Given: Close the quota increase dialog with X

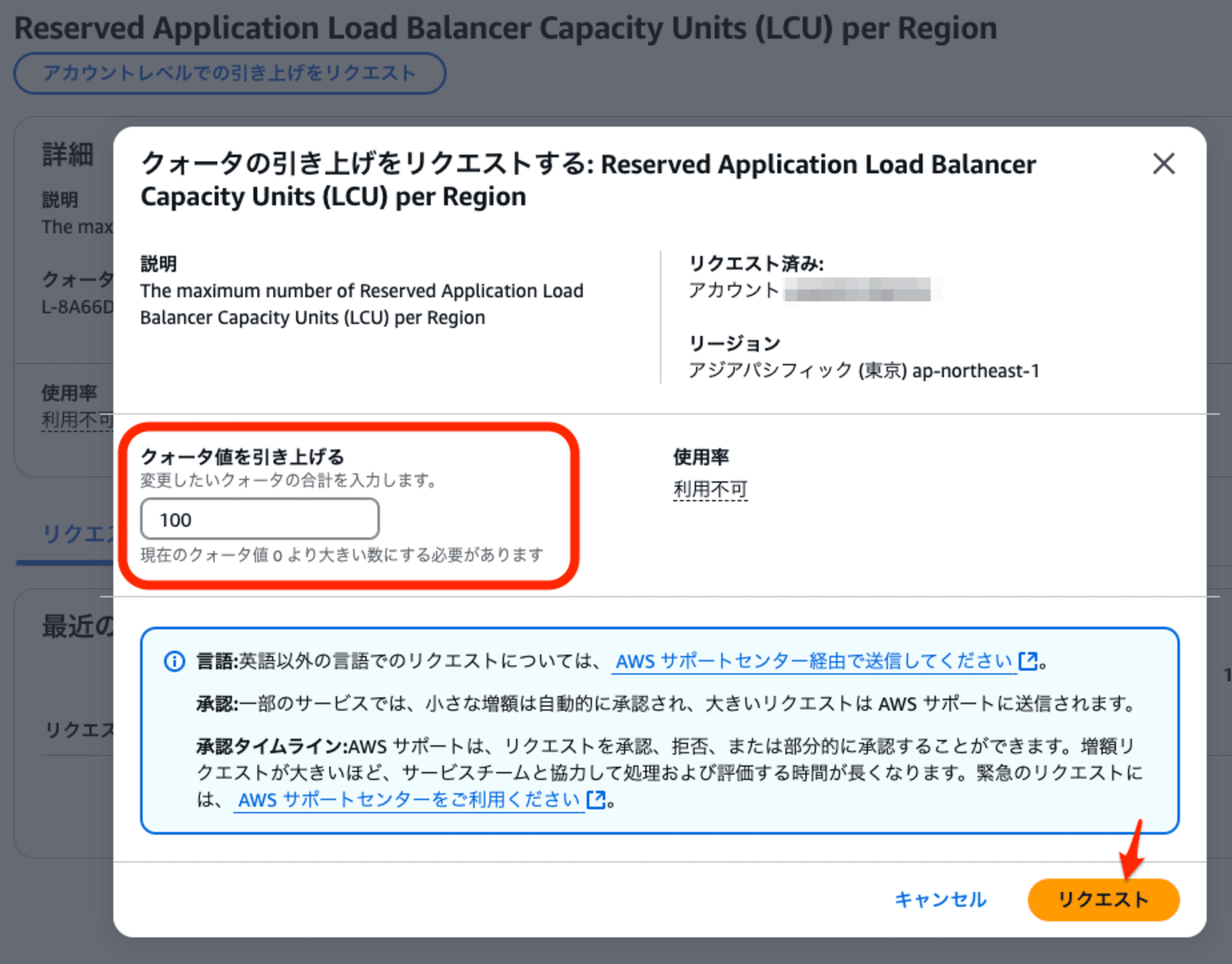Looking at the screenshot, I should [x=1164, y=164].
